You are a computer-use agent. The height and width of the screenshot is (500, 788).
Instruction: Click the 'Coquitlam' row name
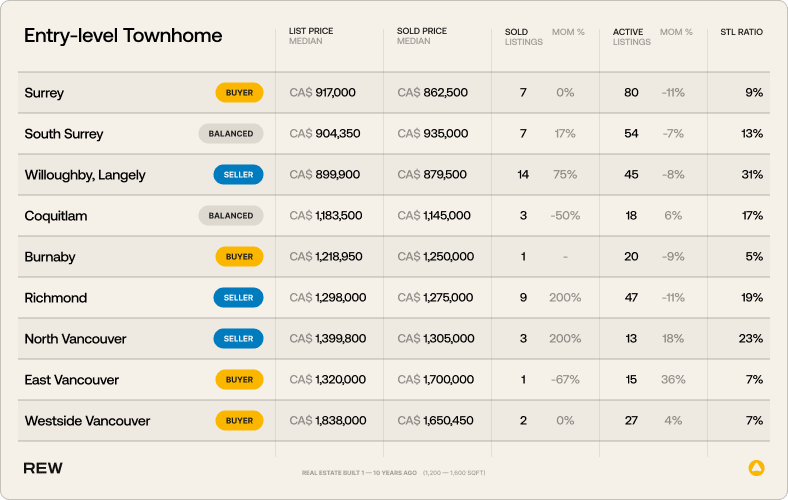56,216
